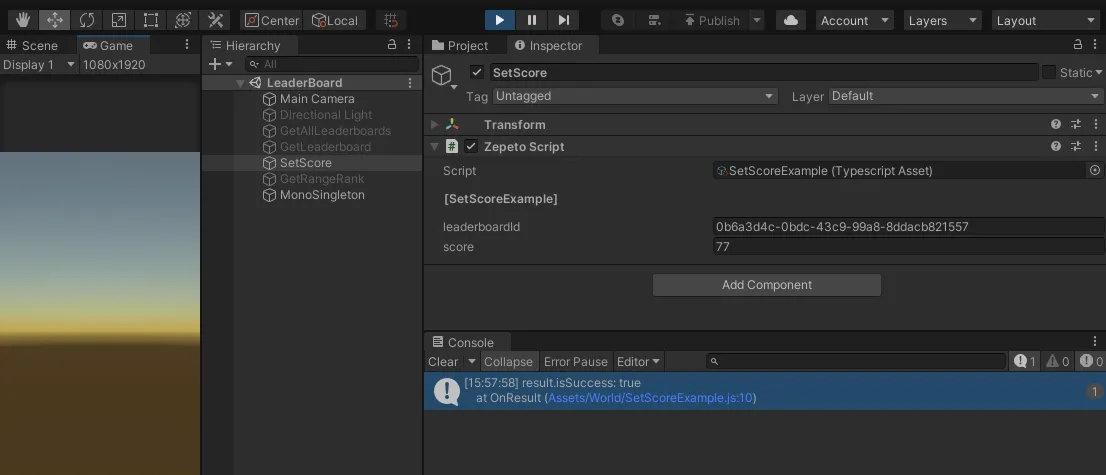The height and width of the screenshot is (475, 1106).
Task: Open Zepeto Script presets icon
Action: tap(1076, 147)
